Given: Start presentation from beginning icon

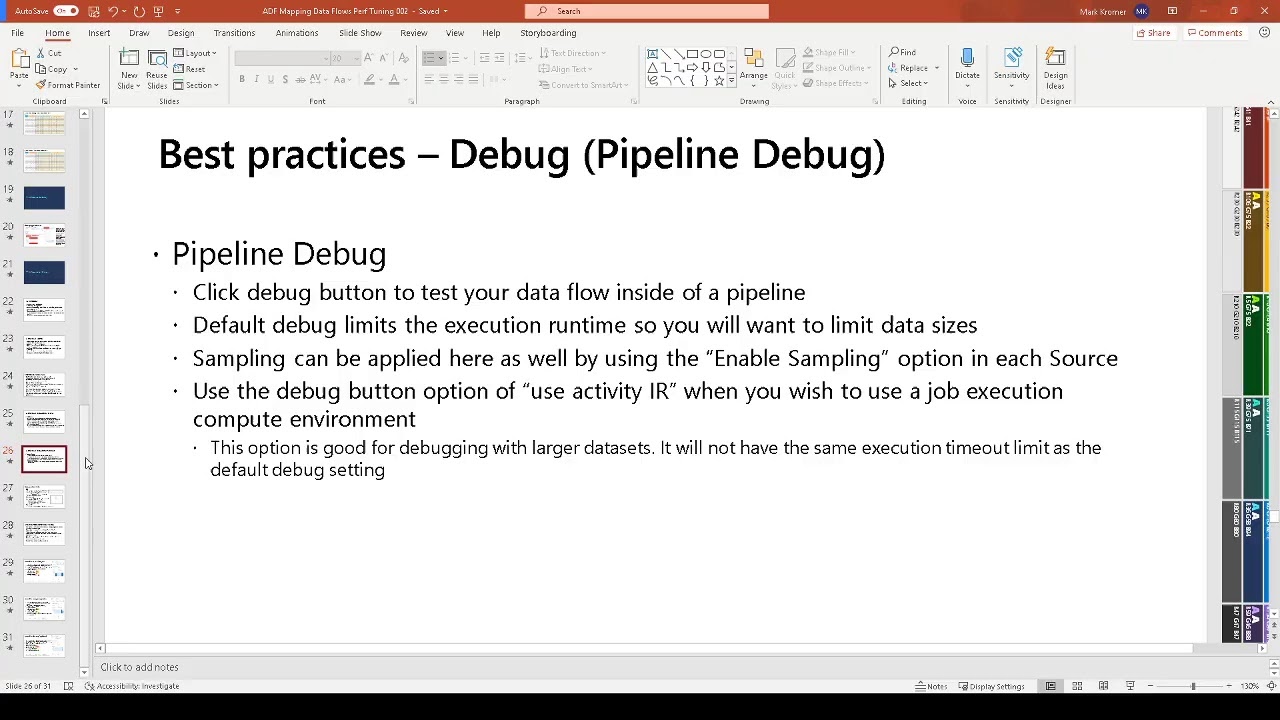Looking at the screenshot, I should tap(158, 11).
